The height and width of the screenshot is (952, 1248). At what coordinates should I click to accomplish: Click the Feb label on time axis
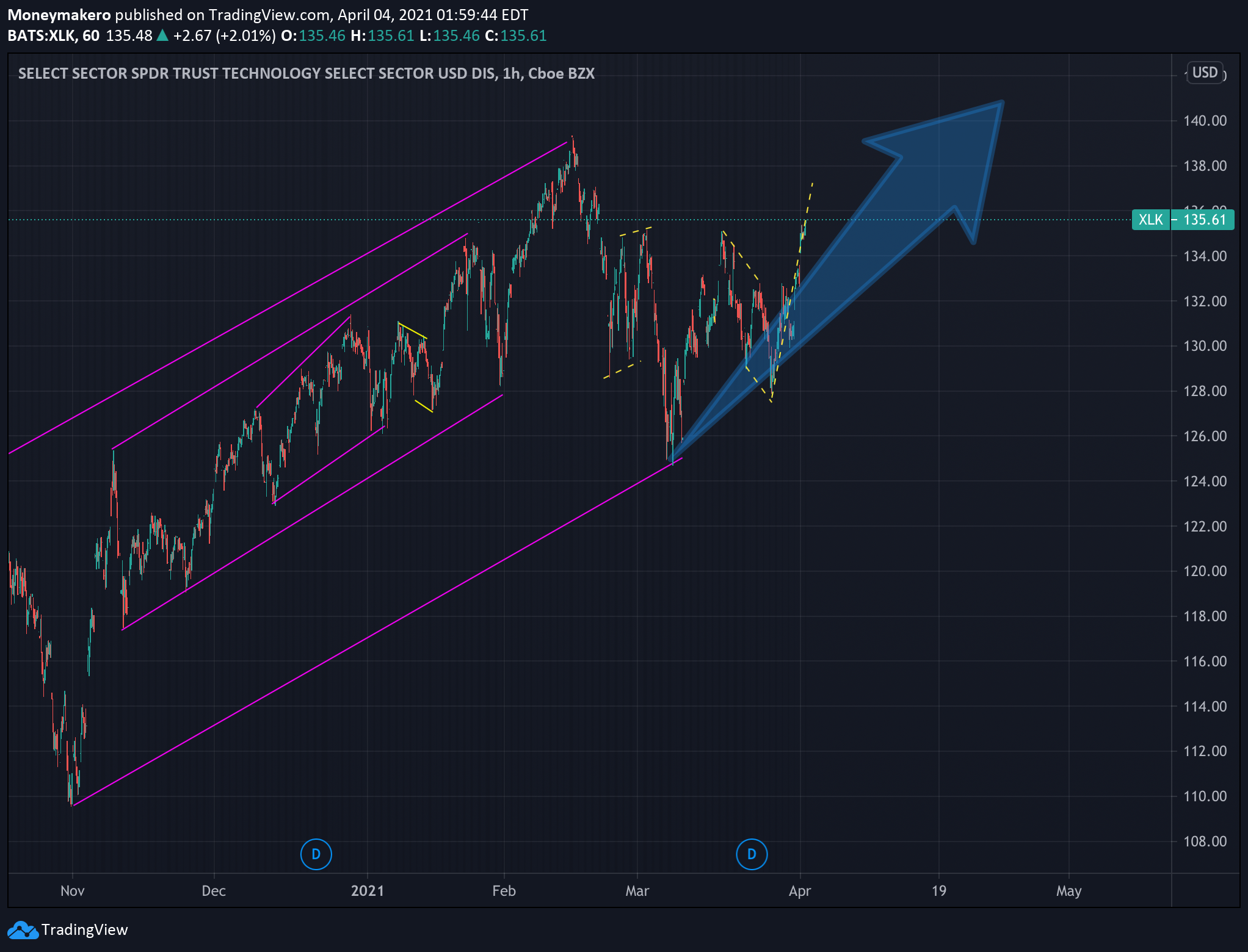click(x=504, y=891)
